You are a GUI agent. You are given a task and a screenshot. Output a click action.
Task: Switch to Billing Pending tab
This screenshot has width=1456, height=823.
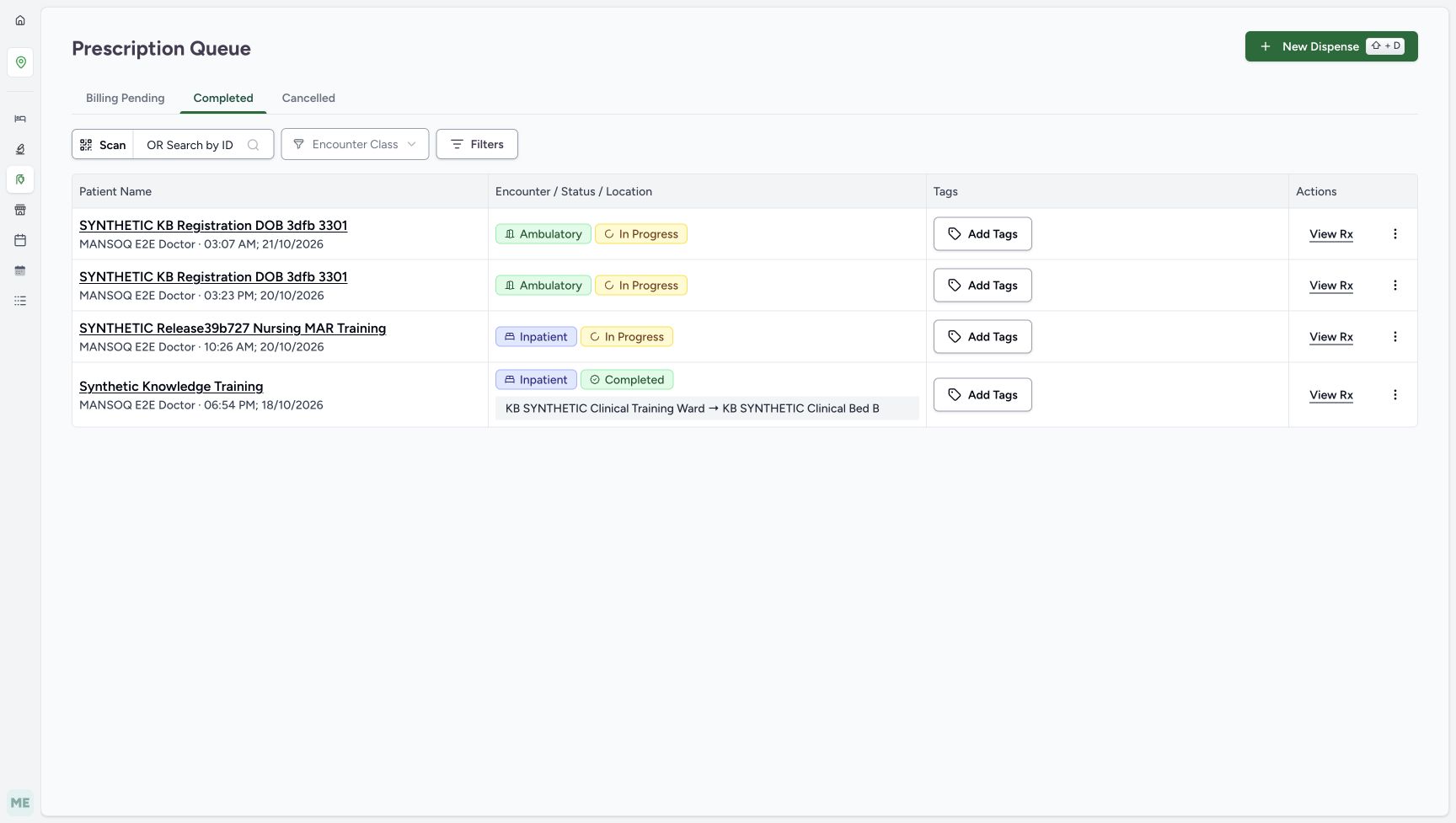pos(126,98)
